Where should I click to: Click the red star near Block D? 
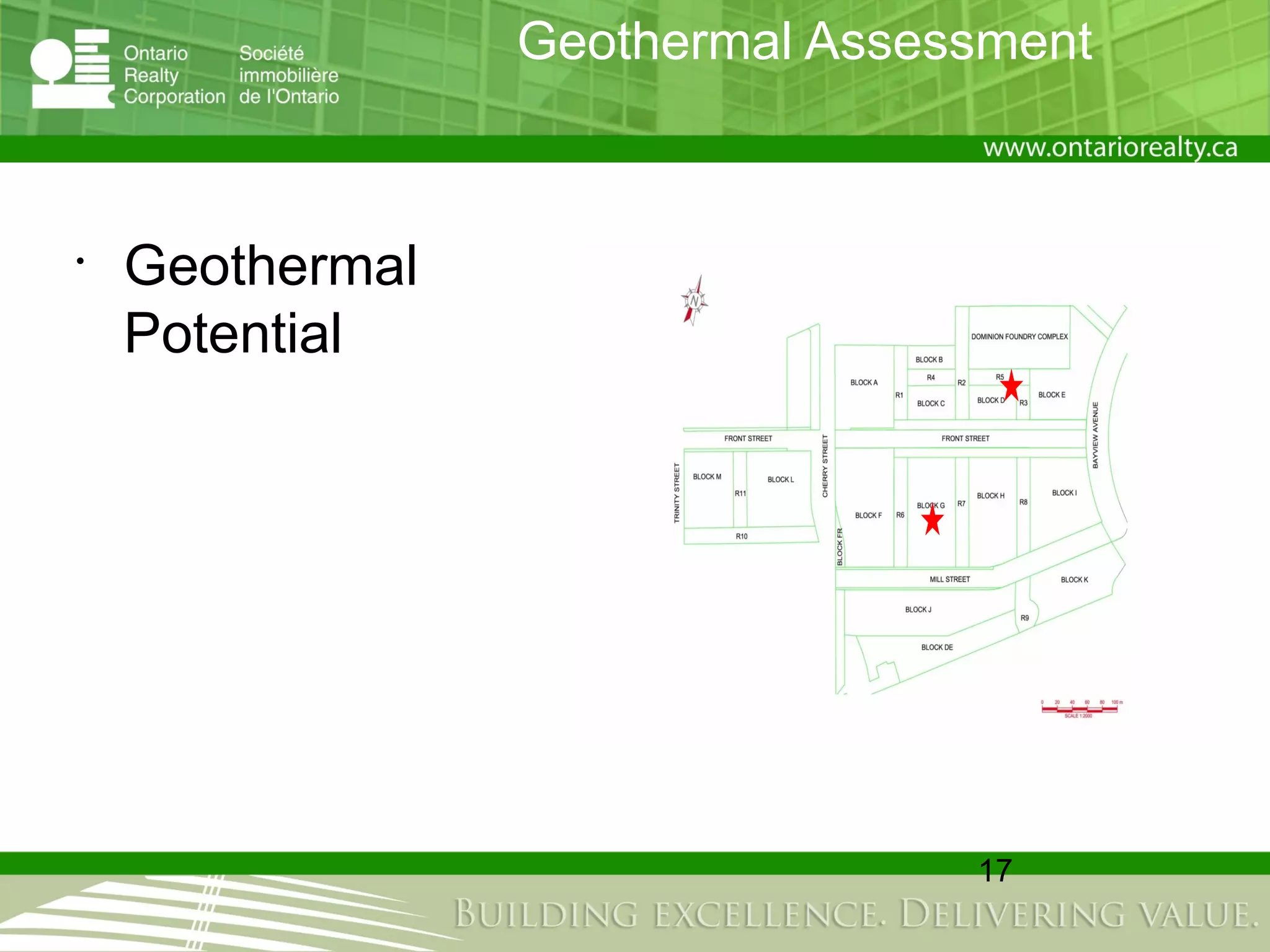pyautogui.click(x=1011, y=386)
